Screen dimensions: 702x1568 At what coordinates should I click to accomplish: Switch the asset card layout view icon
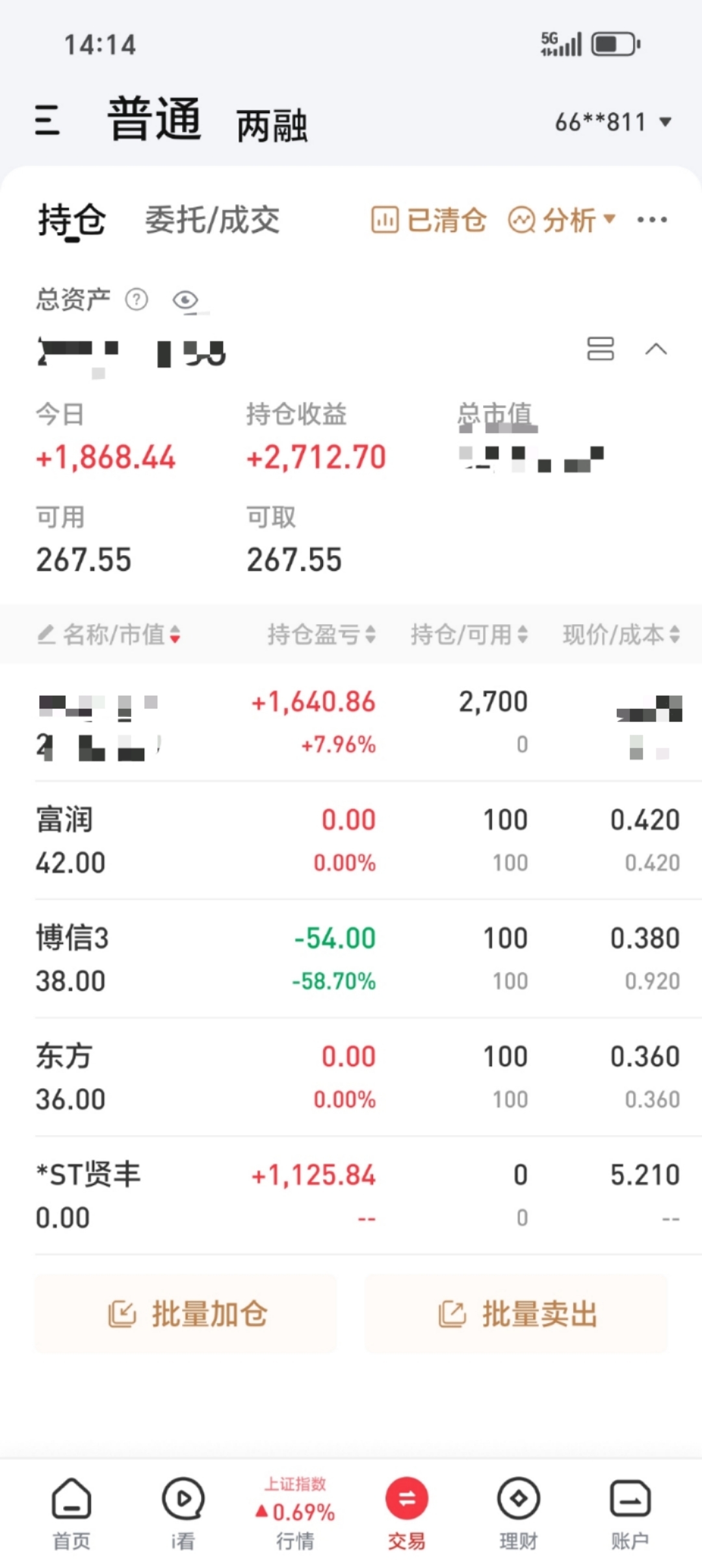[x=601, y=349]
